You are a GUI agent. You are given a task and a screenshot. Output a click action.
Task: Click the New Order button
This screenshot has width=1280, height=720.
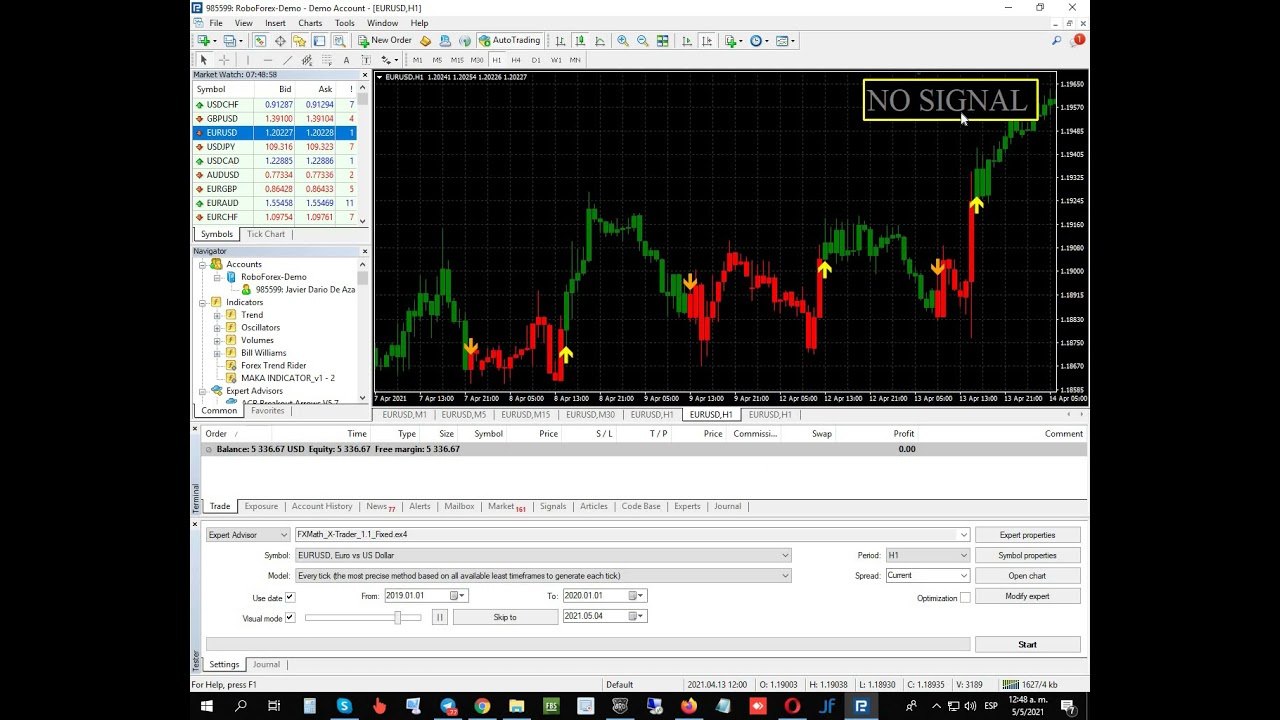(x=385, y=41)
